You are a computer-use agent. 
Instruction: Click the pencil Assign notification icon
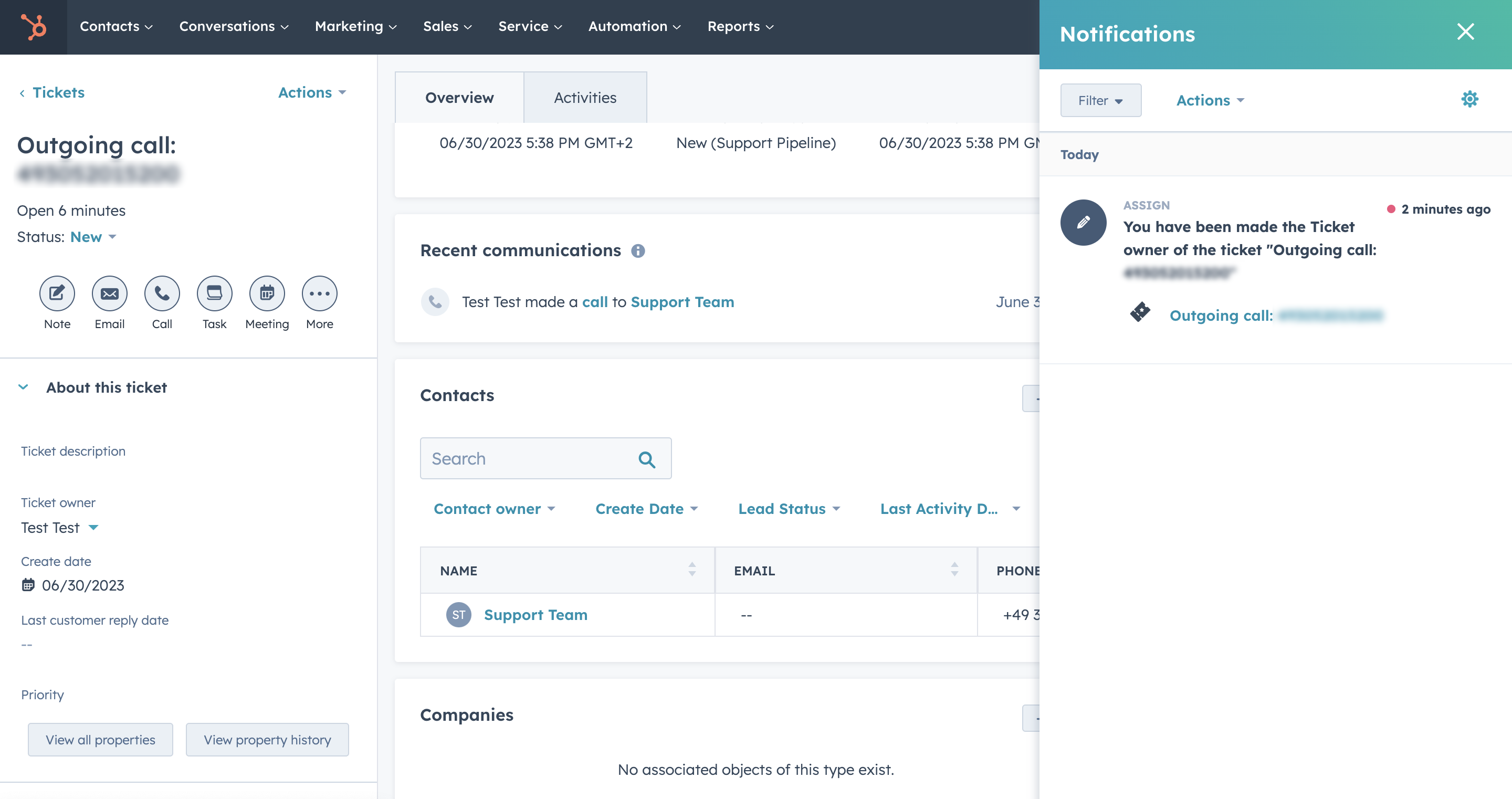point(1084,223)
